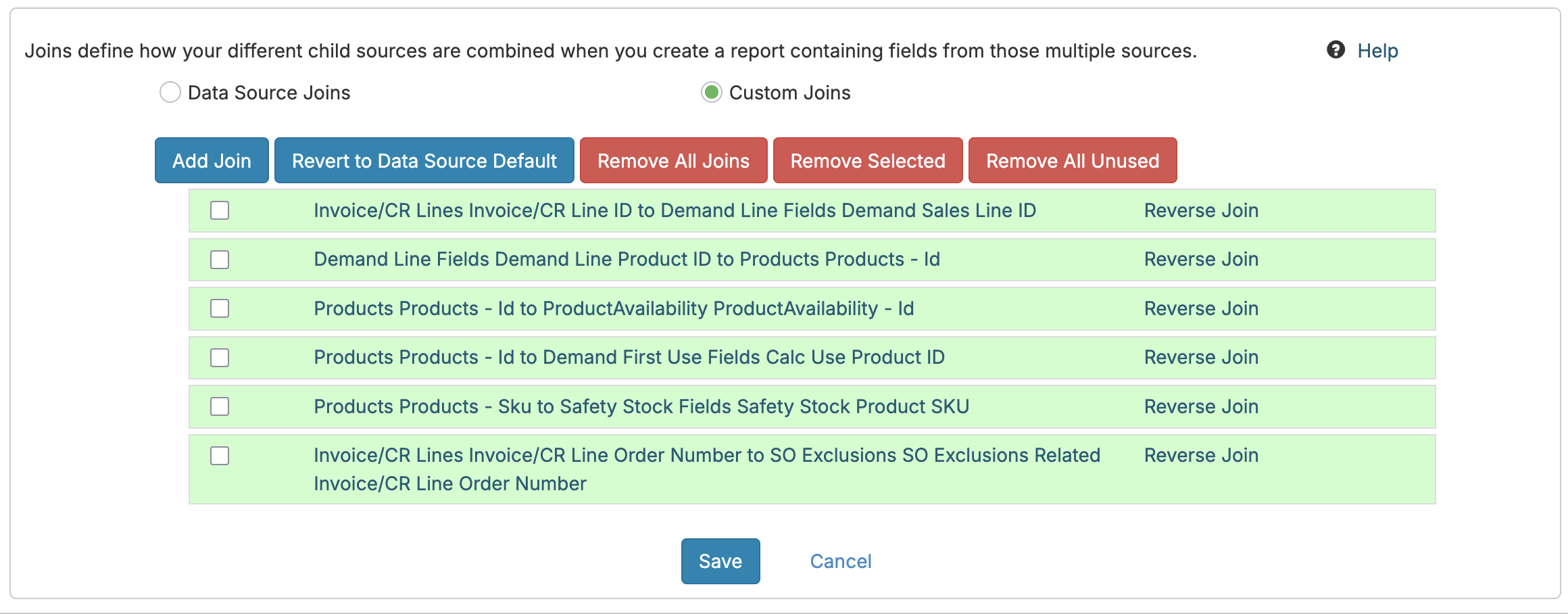This screenshot has width=1568, height=614.
Task: Click the Cancel link
Action: tap(840, 561)
